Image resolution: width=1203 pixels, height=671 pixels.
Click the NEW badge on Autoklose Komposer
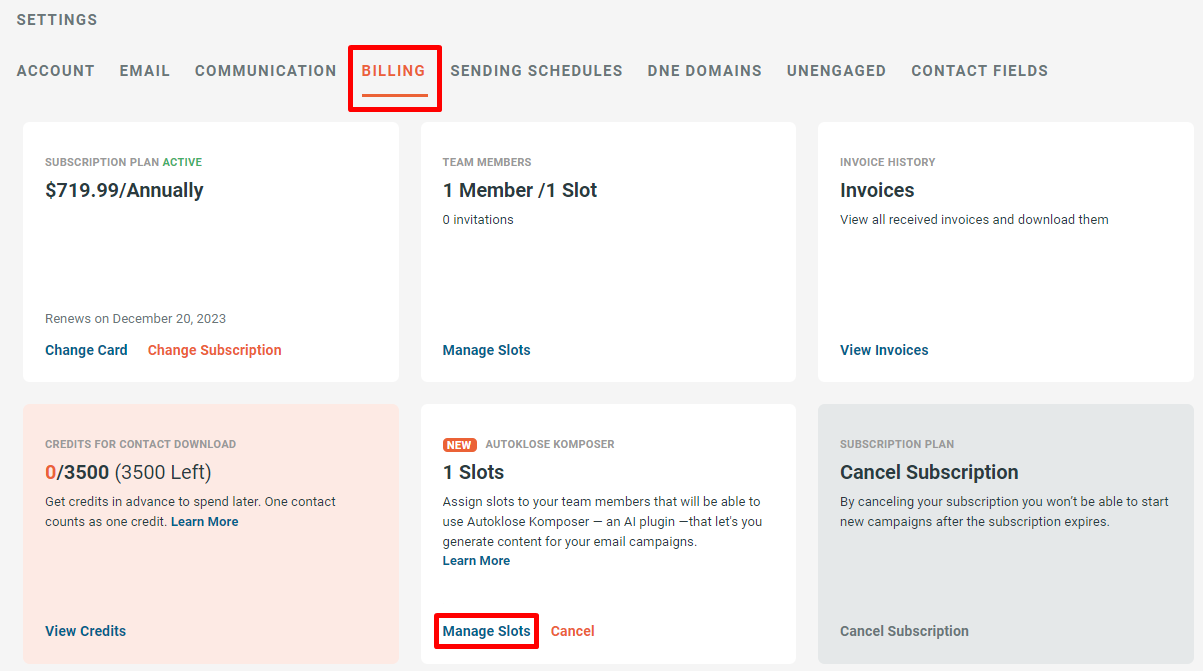click(459, 443)
